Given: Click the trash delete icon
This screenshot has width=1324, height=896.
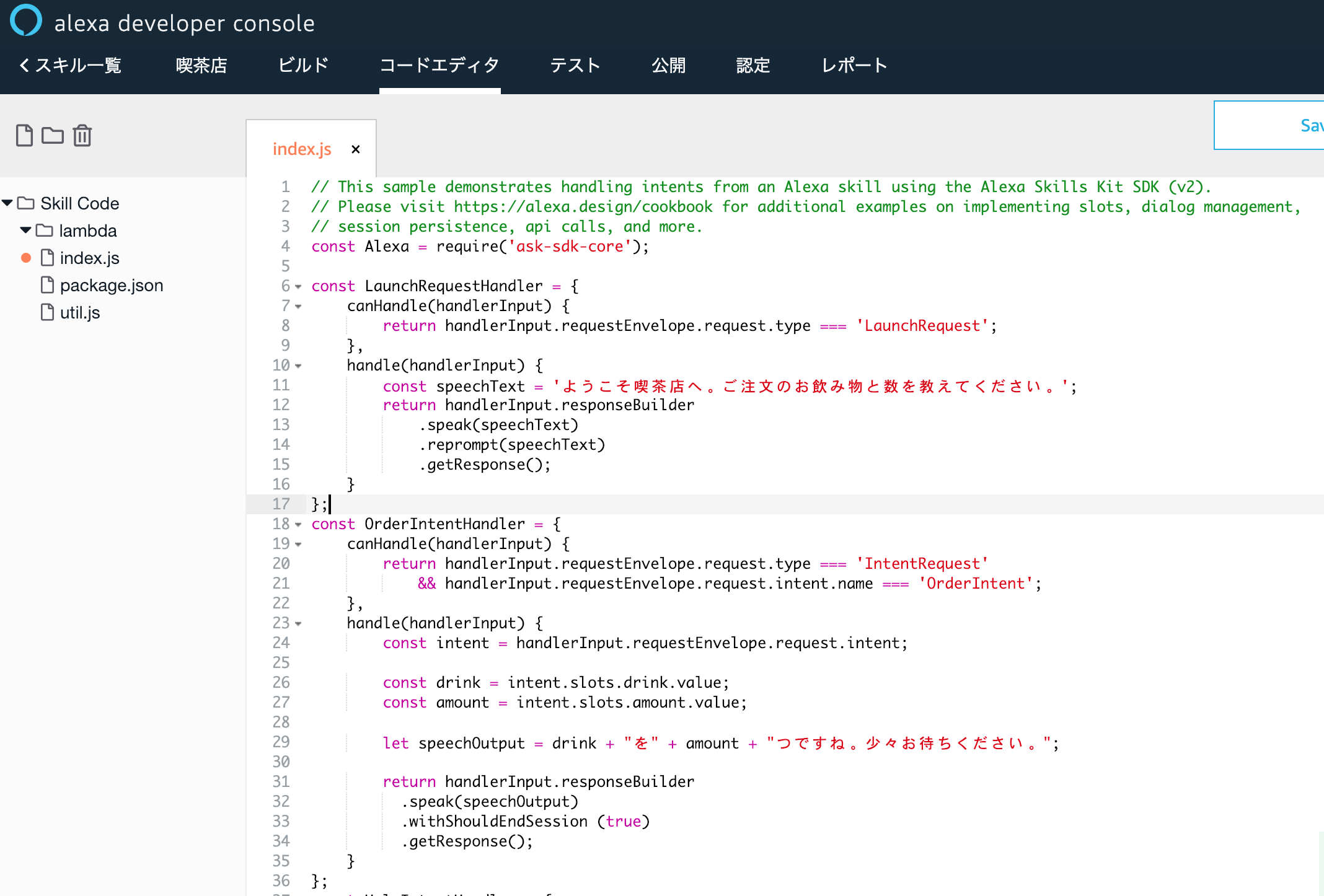Looking at the screenshot, I should [x=82, y=135].
